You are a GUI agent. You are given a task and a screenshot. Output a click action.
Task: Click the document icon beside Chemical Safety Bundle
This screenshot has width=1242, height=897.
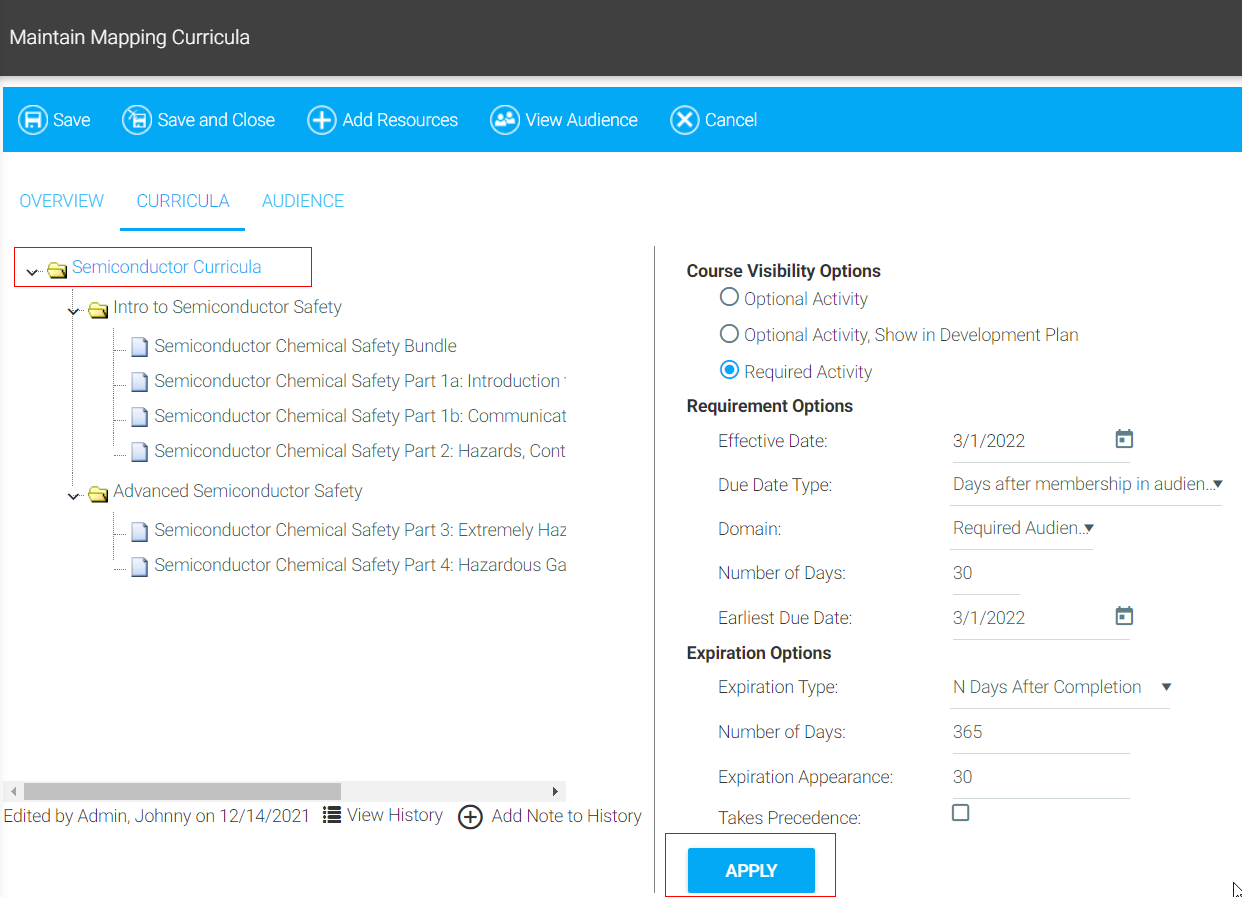pos(139,347)
